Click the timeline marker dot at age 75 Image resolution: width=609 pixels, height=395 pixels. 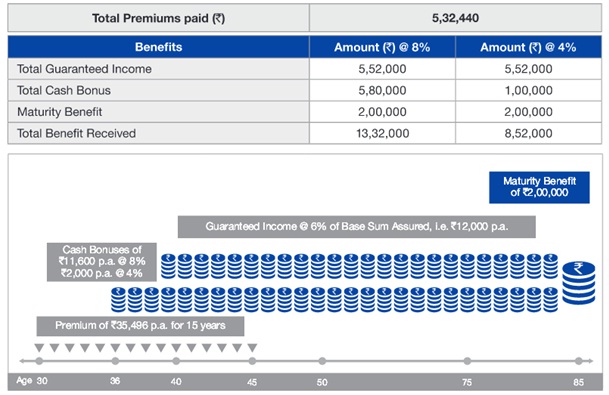tap(467, 361)
